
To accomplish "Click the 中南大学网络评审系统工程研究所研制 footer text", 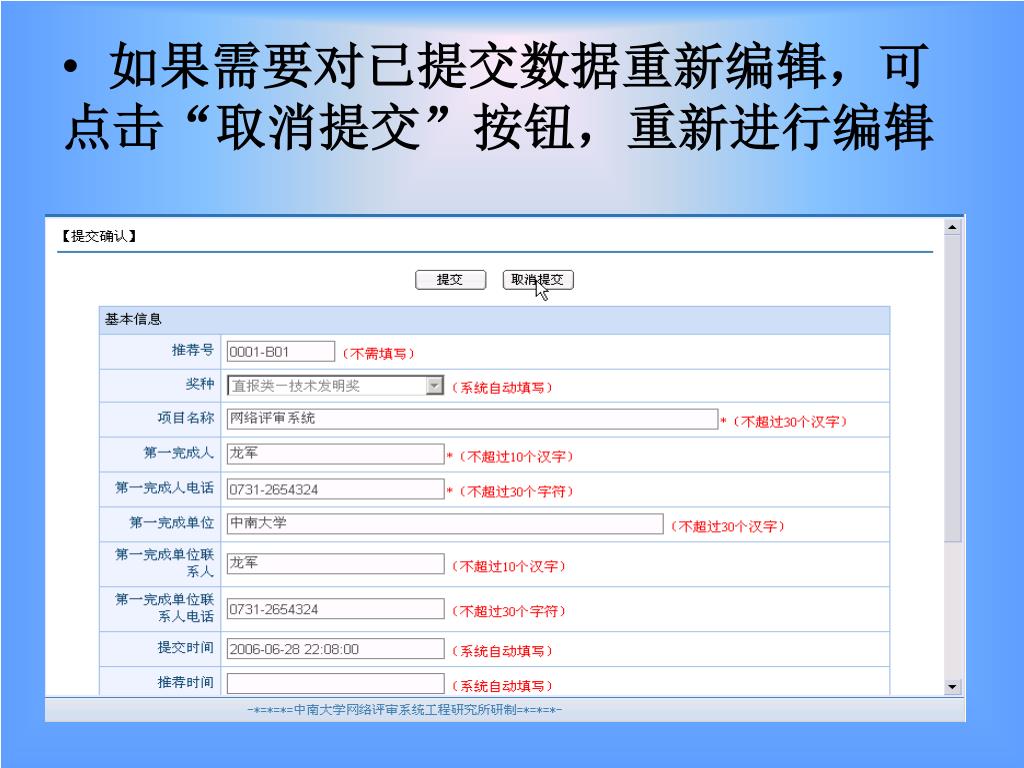I will [x=405, y=710].
